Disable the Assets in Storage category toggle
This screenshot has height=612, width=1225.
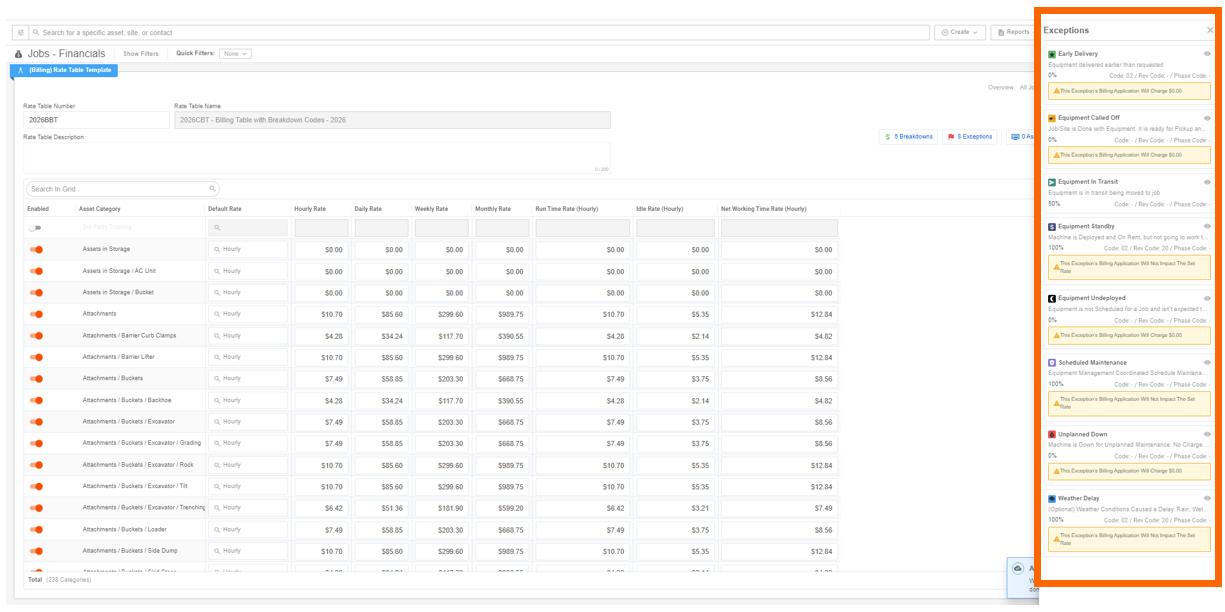tap(36, 249)
